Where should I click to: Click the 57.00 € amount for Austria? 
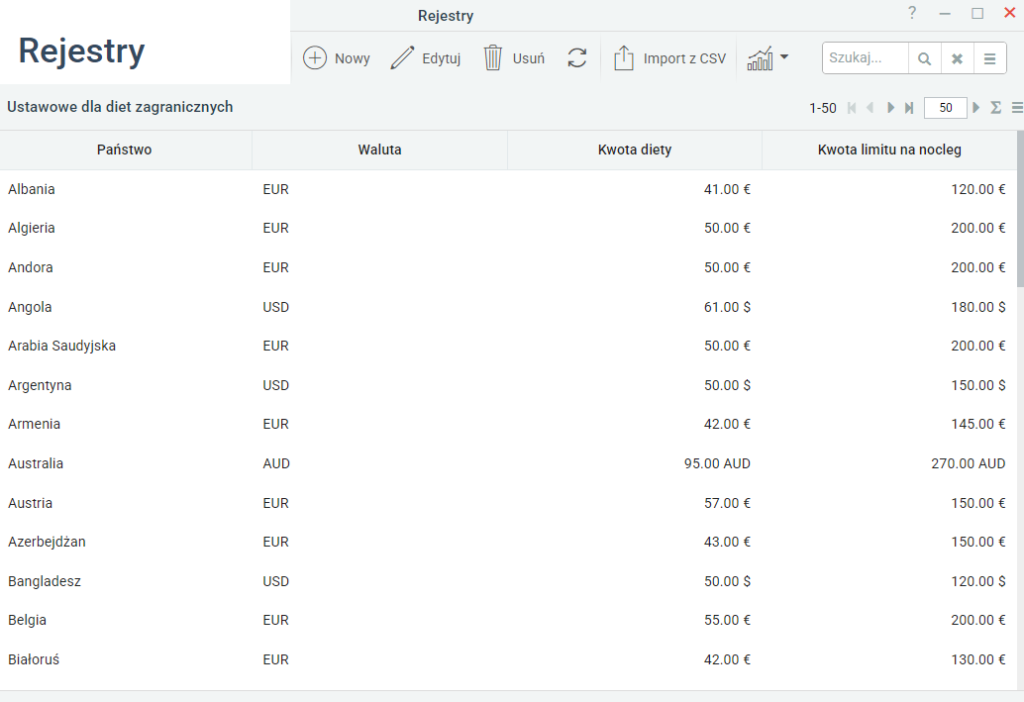click(x=727, y=503)
